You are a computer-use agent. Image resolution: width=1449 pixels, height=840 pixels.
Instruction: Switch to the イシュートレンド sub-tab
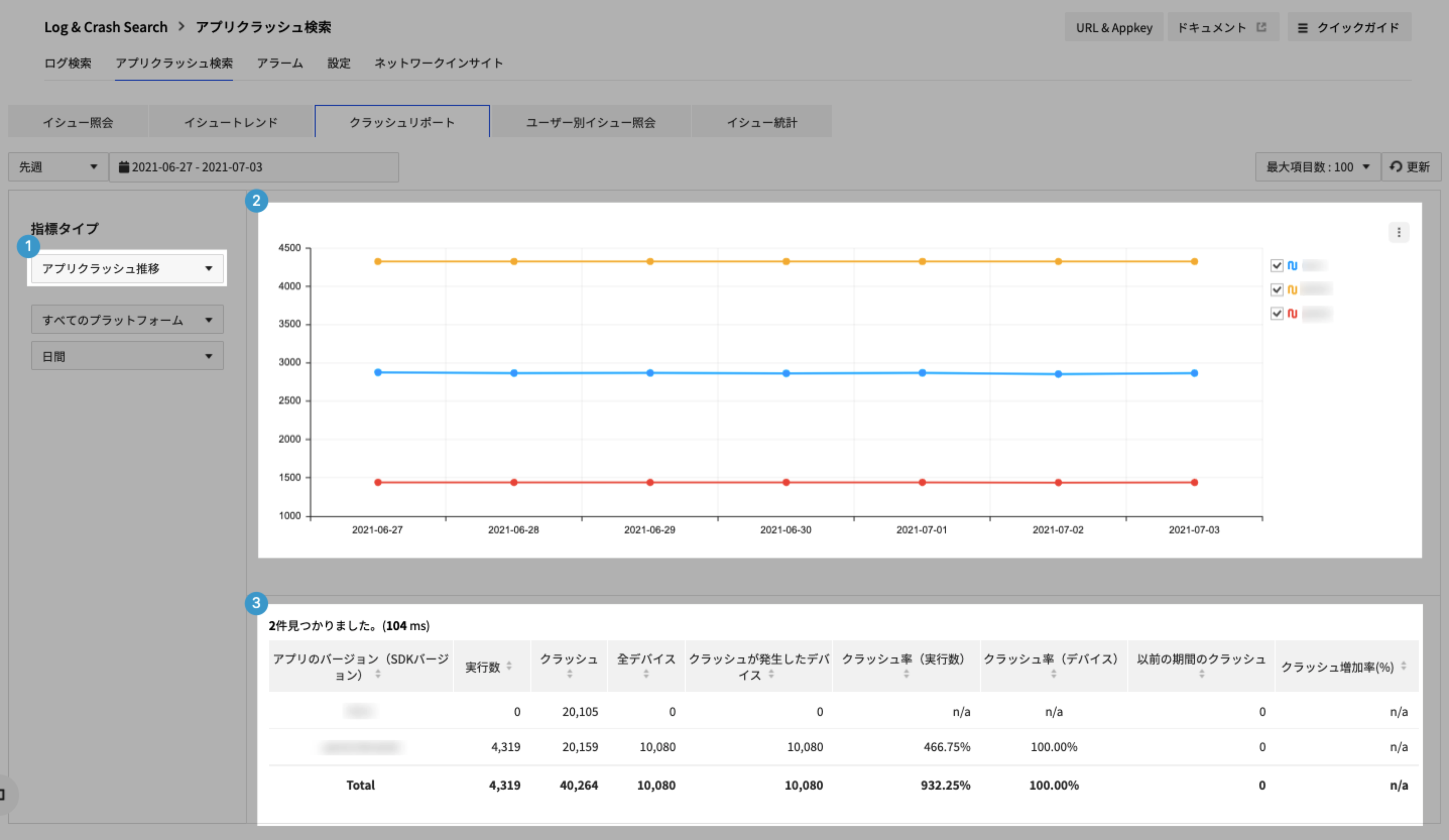coord(230,122)
